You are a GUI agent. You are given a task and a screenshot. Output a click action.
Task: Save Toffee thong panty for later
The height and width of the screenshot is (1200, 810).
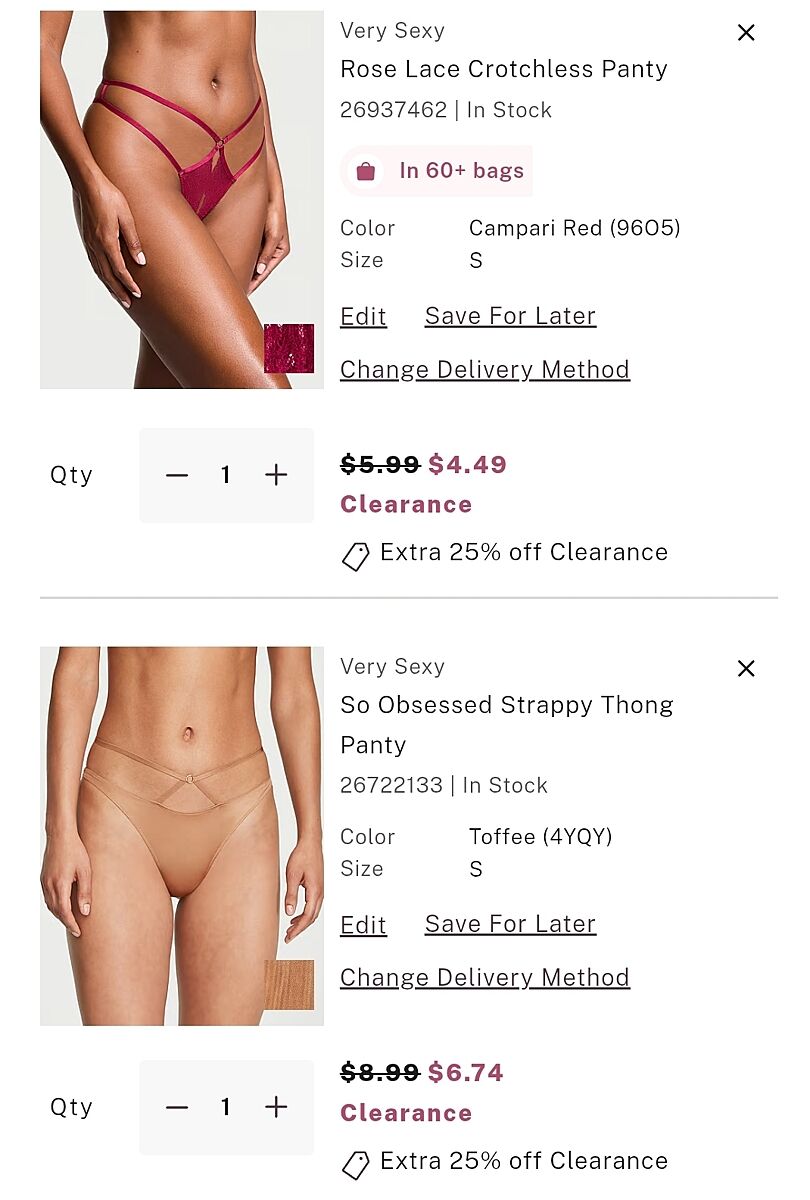tap(510, 924)
